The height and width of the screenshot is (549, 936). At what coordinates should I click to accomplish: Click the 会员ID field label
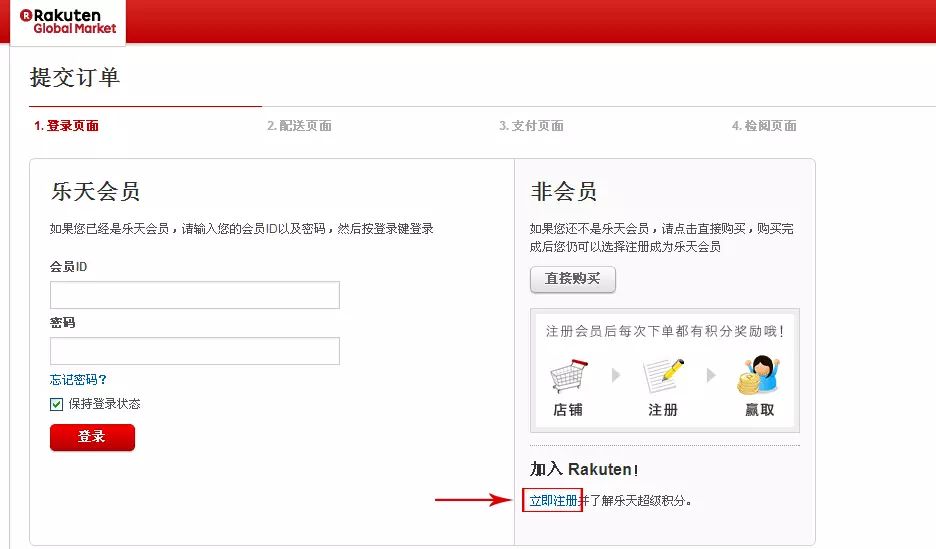(68, 267)
